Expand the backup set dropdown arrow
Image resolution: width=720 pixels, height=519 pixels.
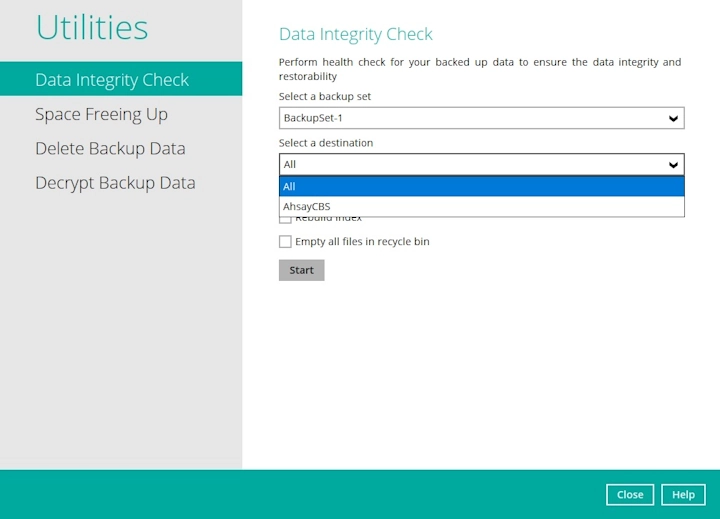673,119
